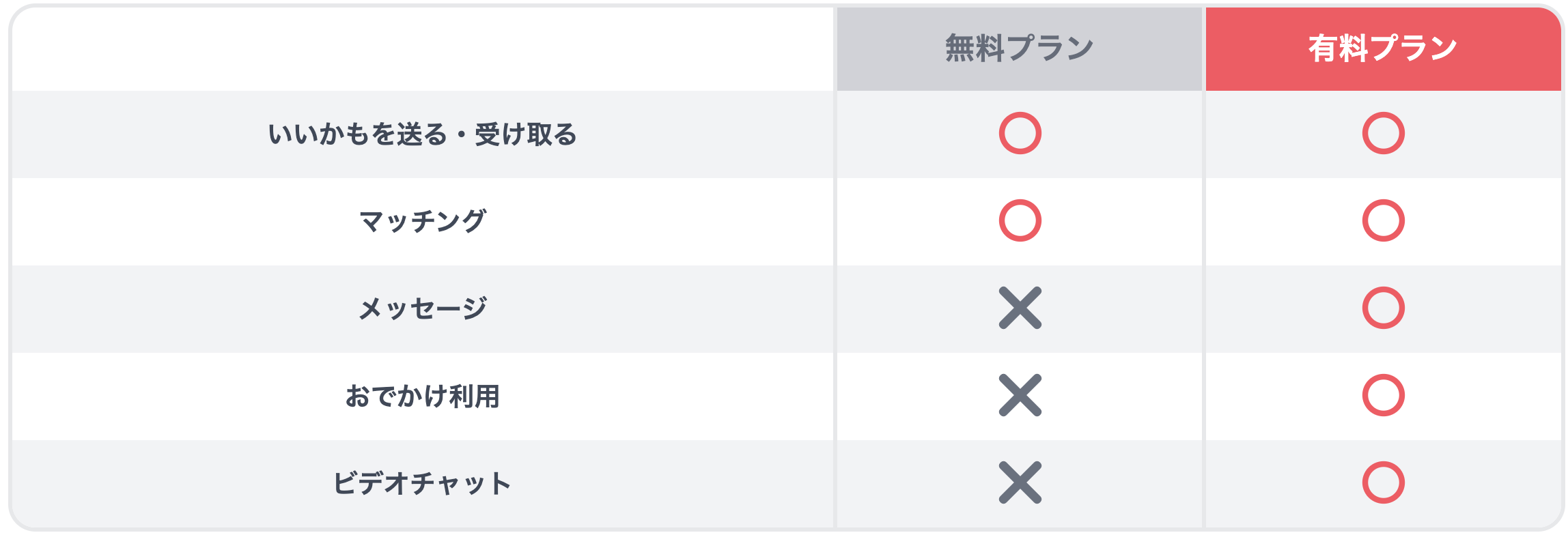Viewport: 1568px width, 535px height.
Task: Select the 無料プラン column header
Action: click(x=1019, y=49)
